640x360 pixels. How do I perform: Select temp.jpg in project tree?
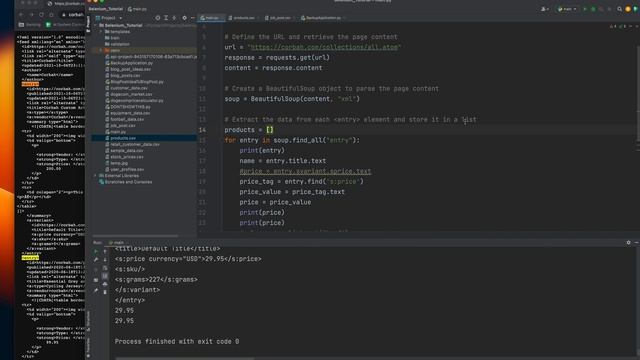click(116, 163)
